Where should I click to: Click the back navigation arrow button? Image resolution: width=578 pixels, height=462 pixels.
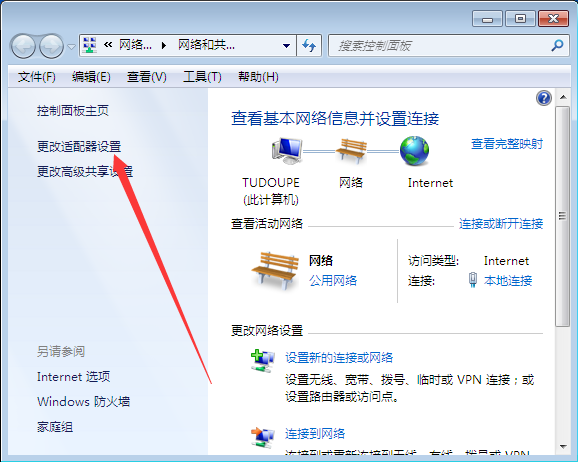pyautogui.click(x=24, y=46)
